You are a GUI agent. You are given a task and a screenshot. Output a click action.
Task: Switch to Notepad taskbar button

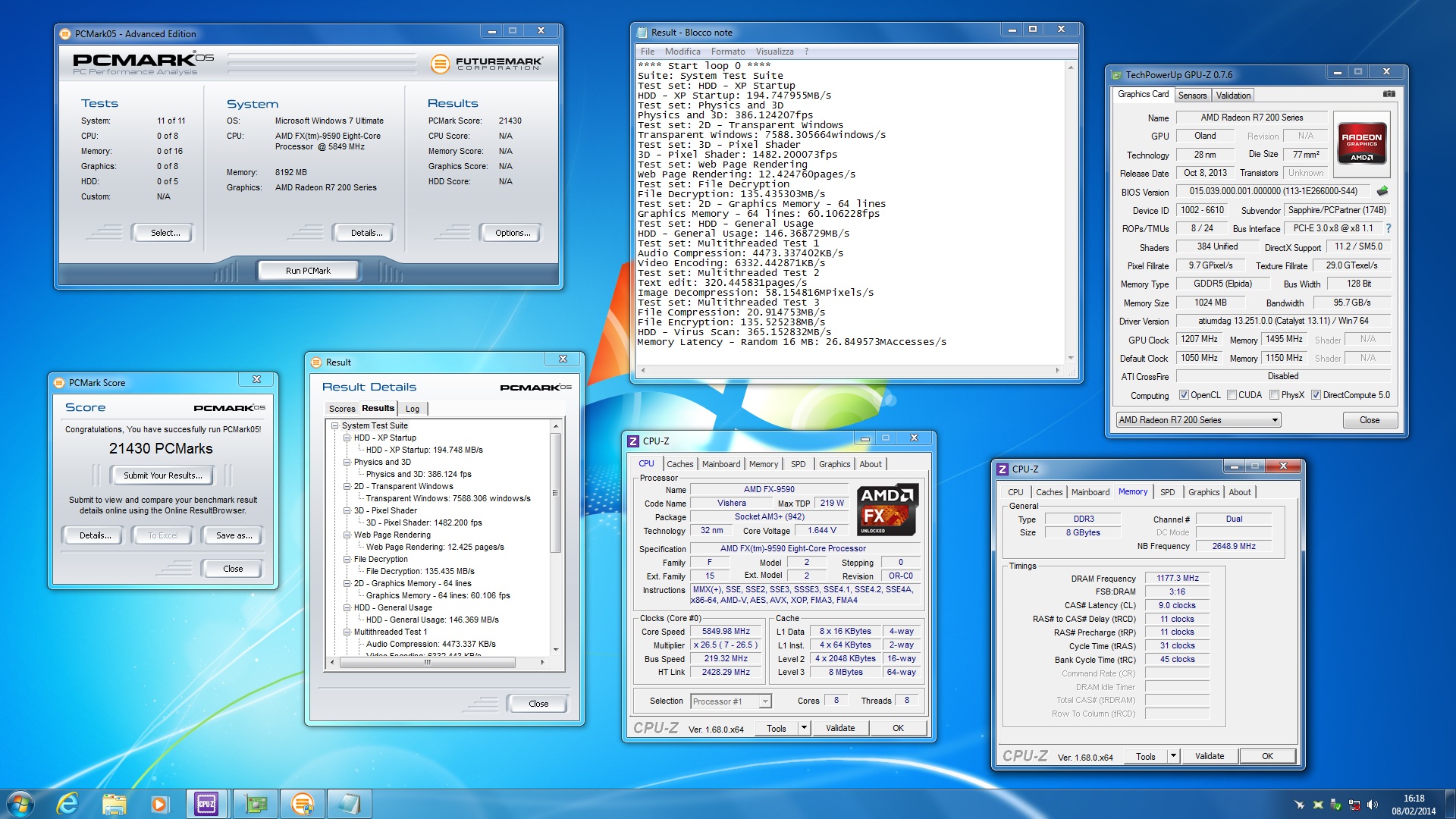(350, 803)
